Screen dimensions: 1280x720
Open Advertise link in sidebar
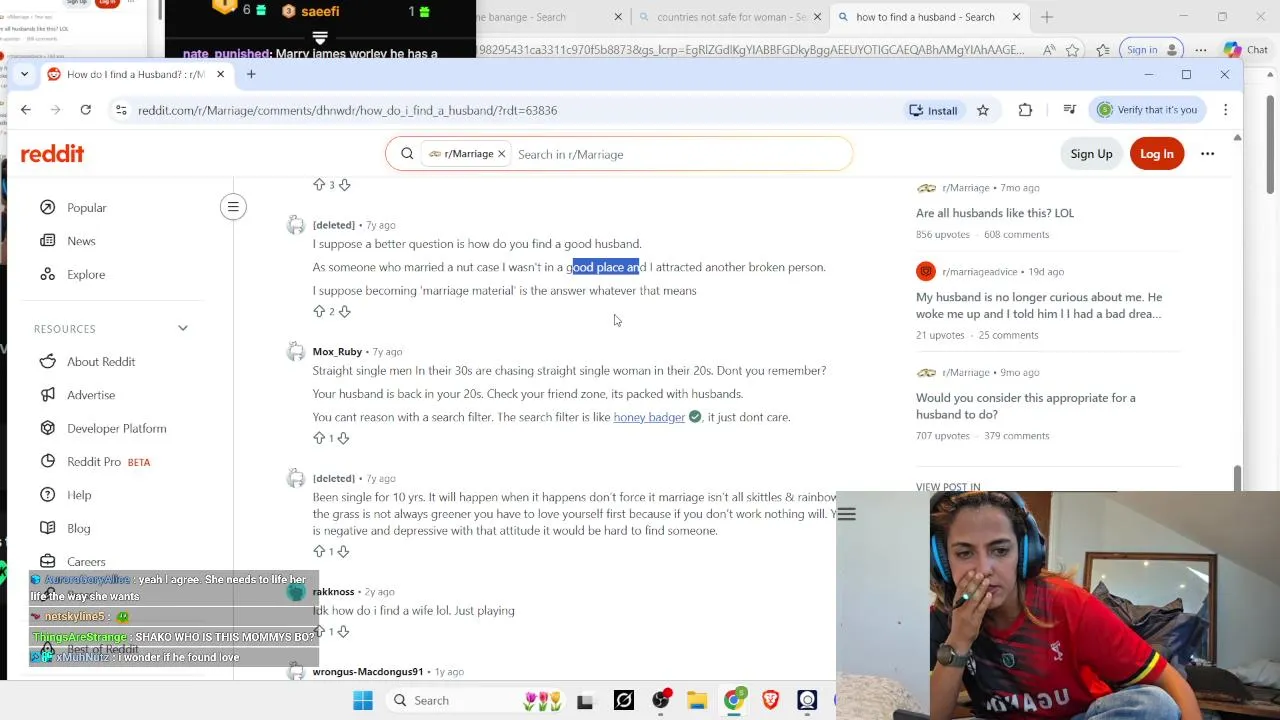point(90,395)
